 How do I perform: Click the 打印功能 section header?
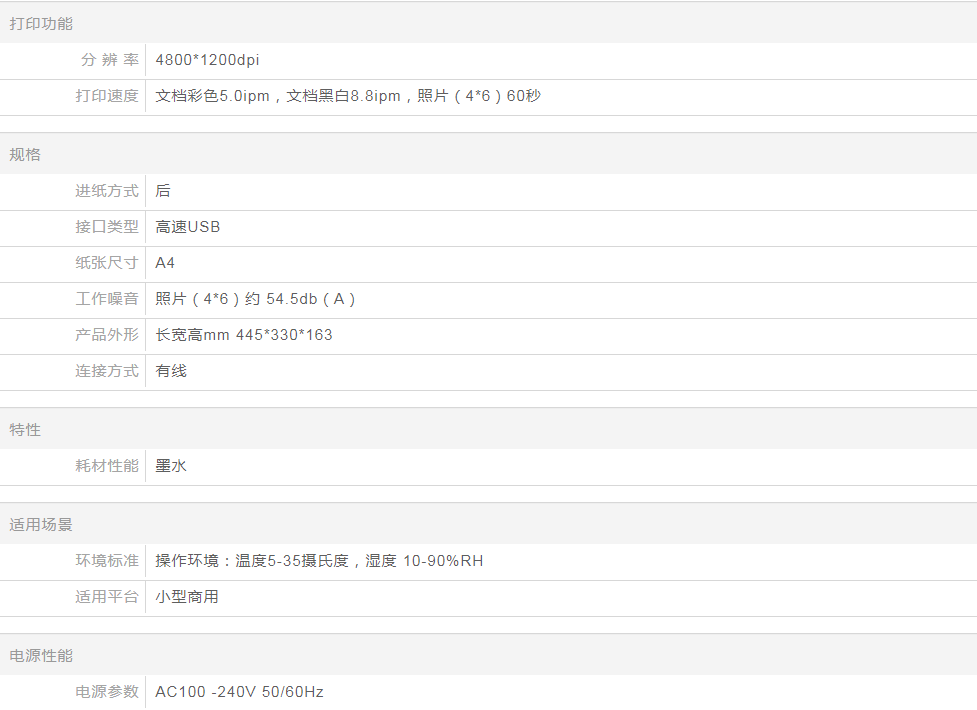click(x=41, y=23)
